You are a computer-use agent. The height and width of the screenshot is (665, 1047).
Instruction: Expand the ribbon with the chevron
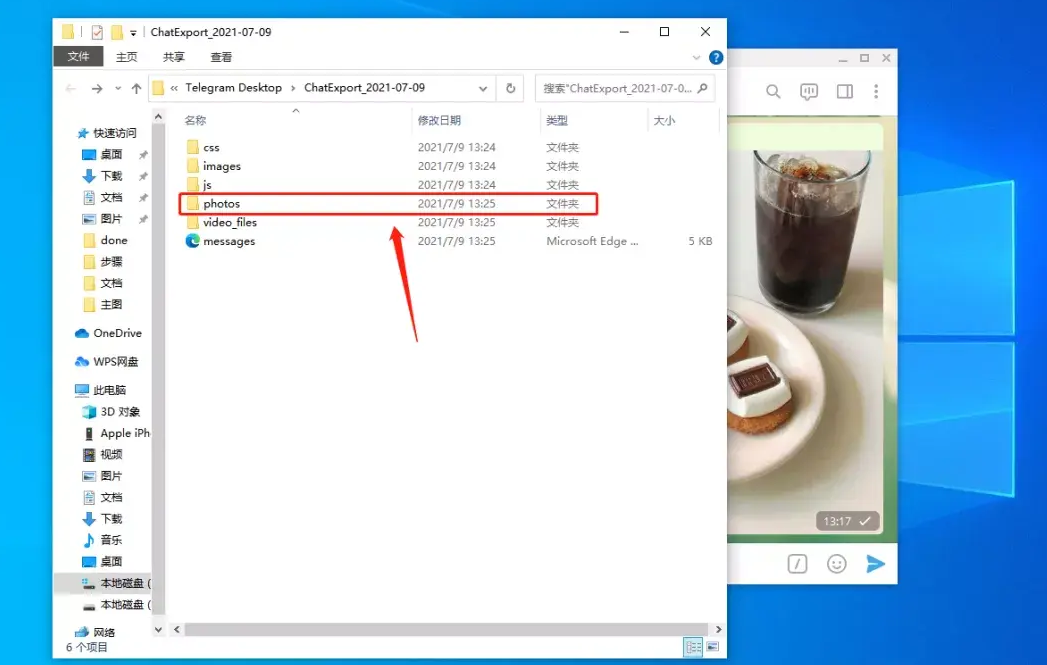coord(699,58)
